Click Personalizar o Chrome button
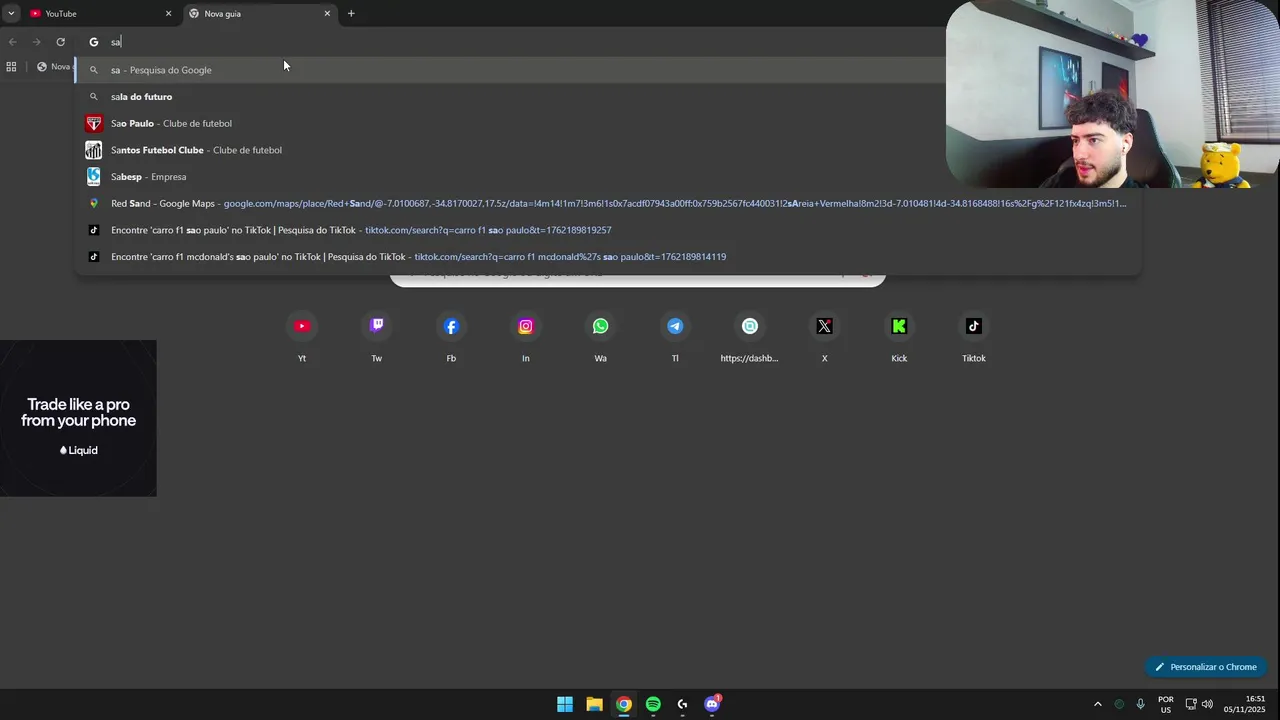The width and height of the screenshot is (1280, 720). (1206, 667)
